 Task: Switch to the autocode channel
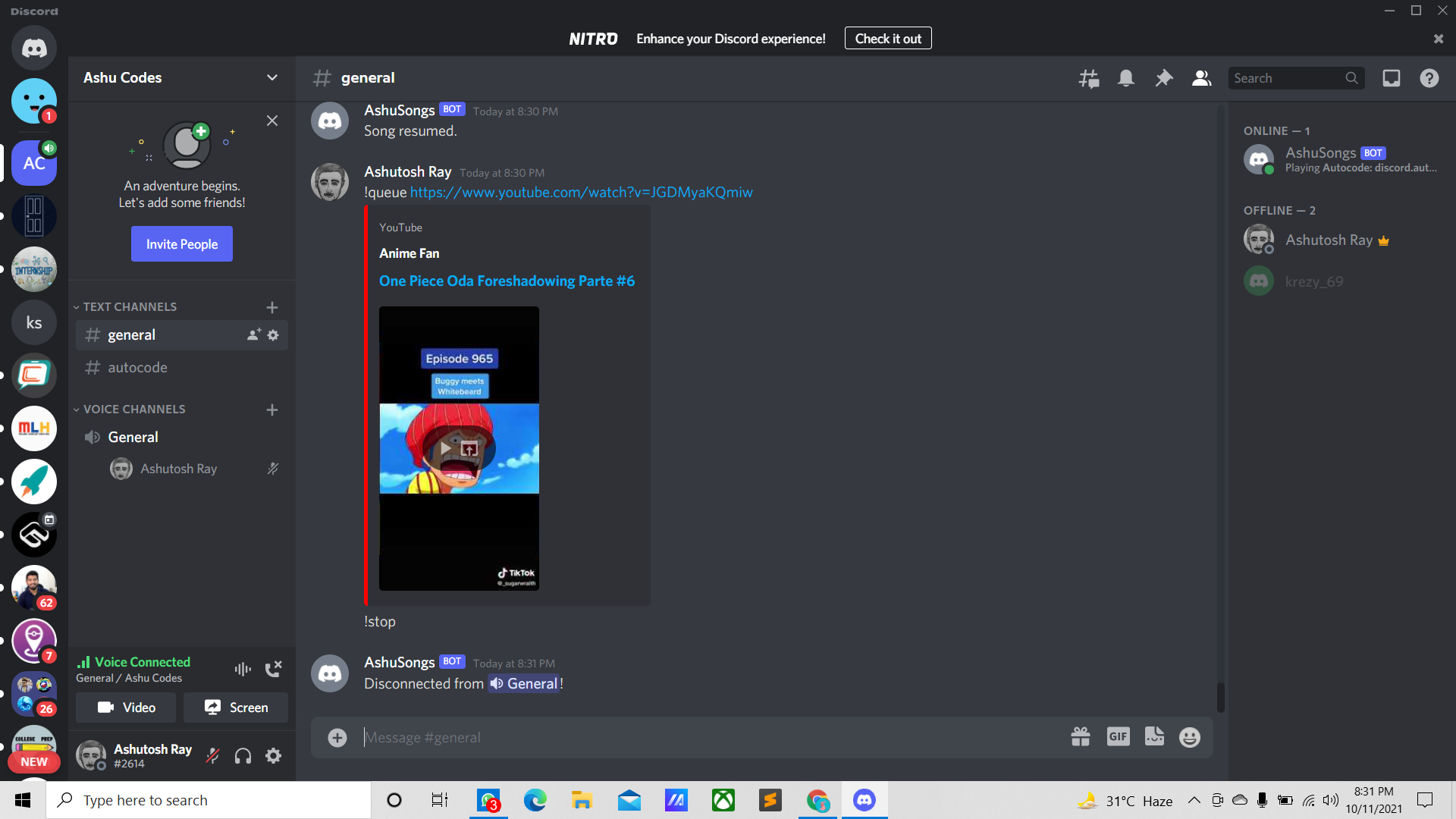click(137, 368)
